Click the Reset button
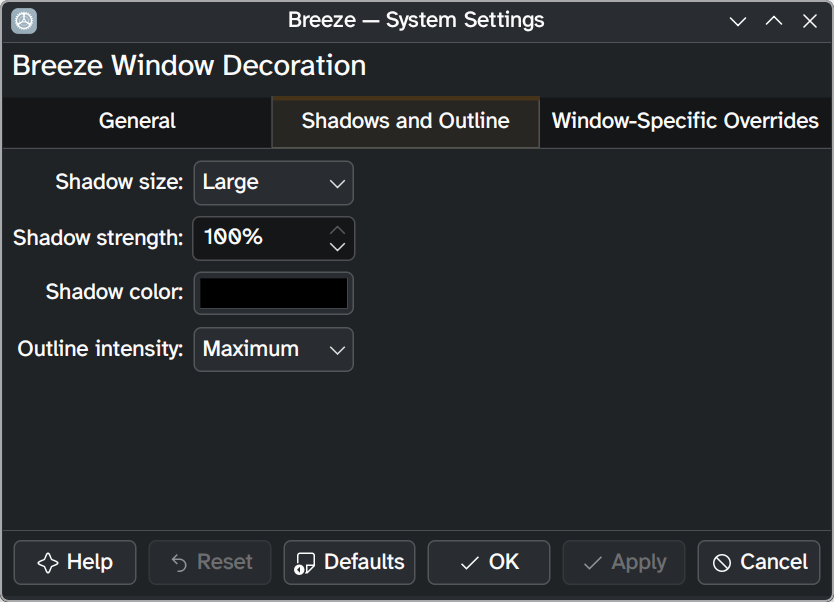Viewport: 834px width, 602px height. point(210,563)
